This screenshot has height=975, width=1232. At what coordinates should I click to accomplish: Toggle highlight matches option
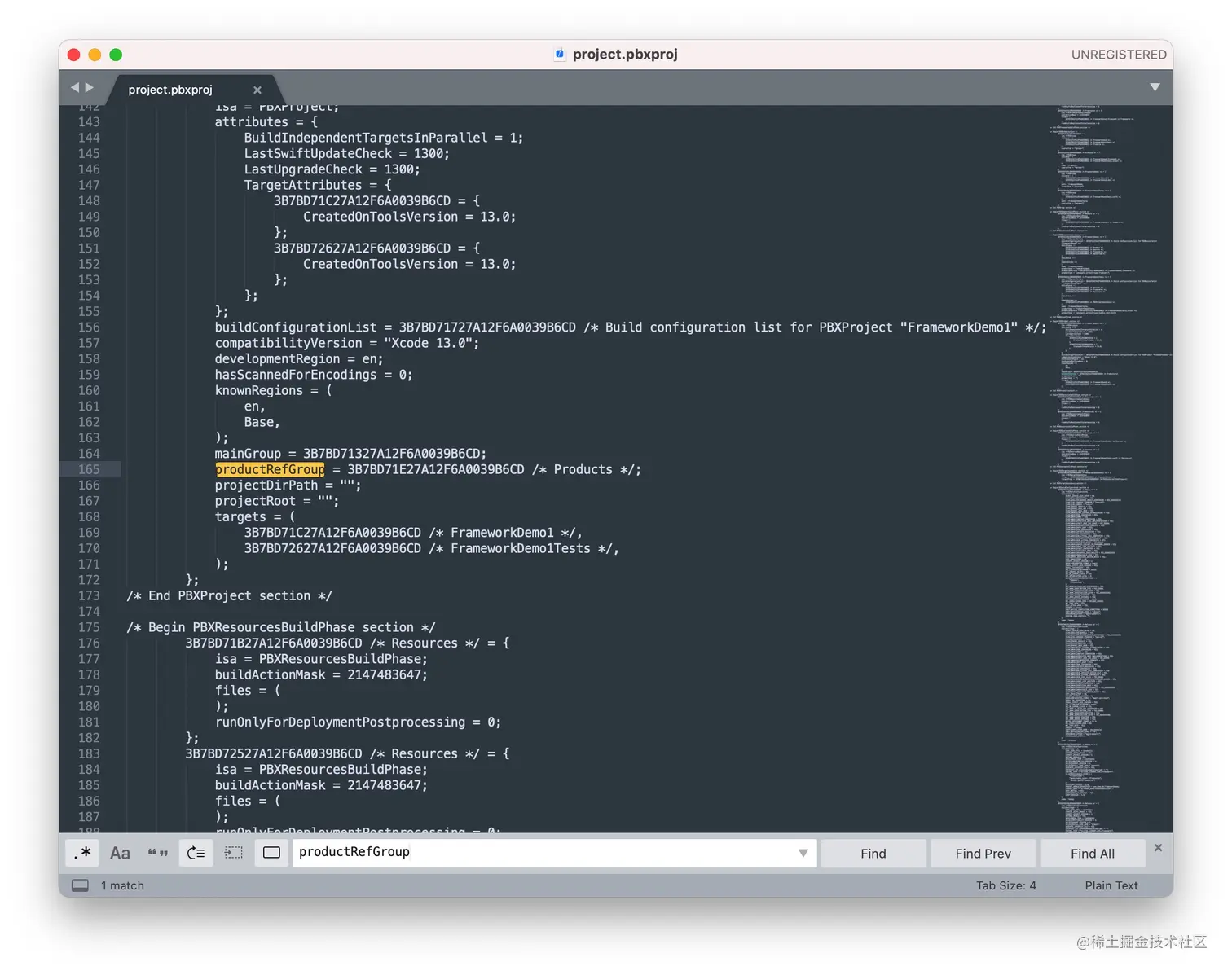point(271,853)
